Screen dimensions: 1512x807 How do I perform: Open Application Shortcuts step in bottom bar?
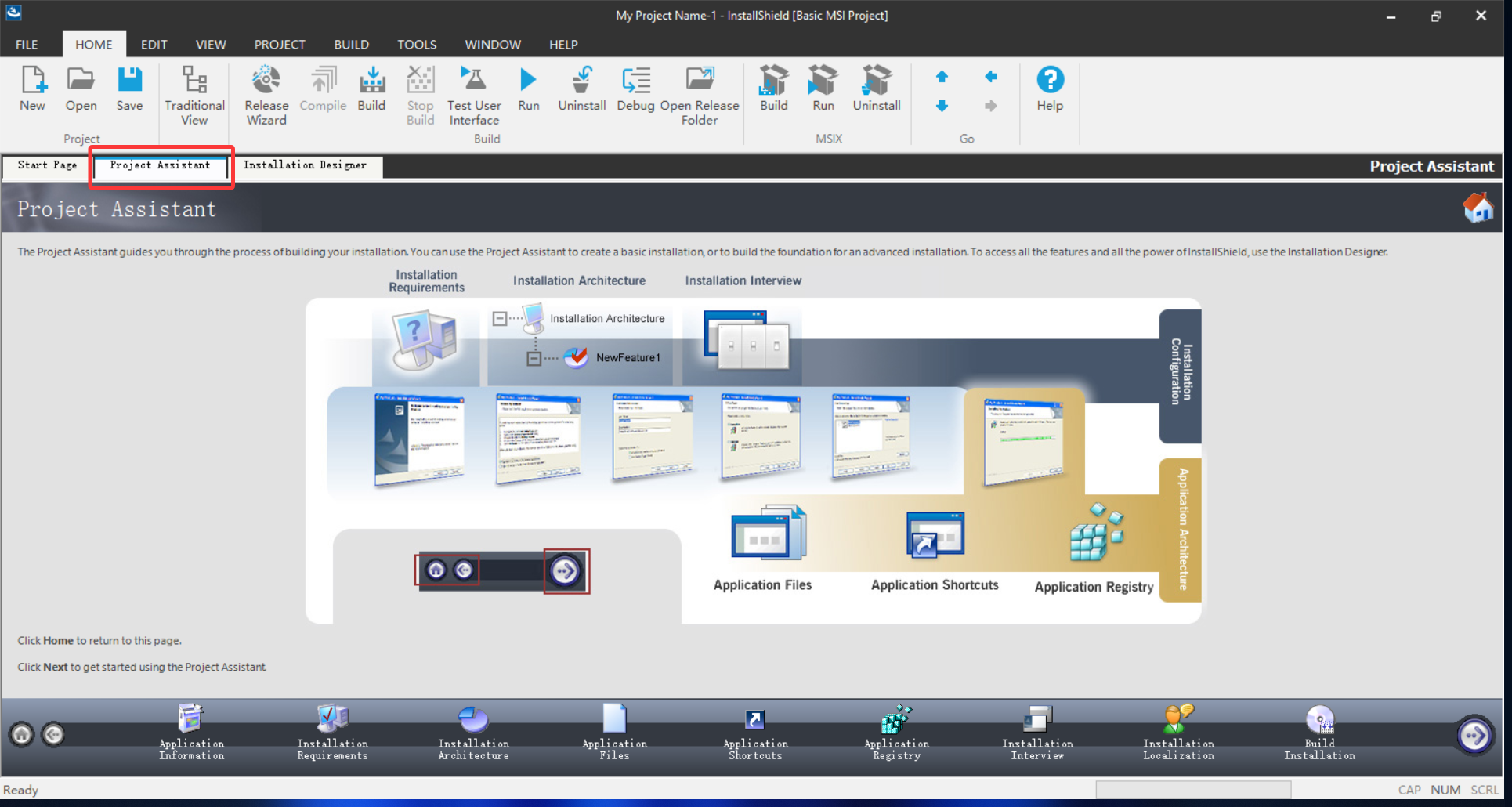pos(755,733)
